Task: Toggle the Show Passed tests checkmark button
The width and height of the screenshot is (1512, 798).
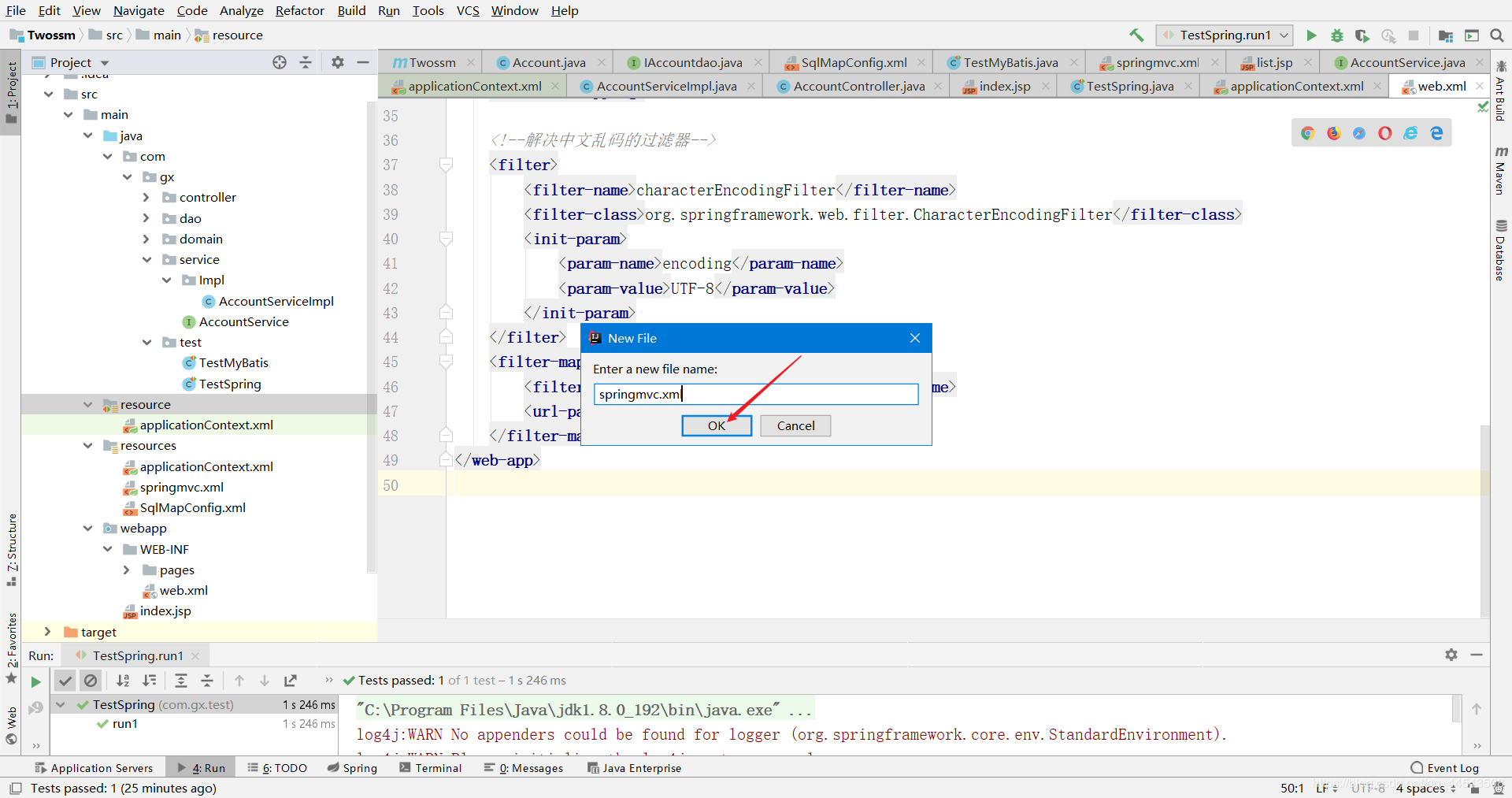Action: (x=65, y=681)
